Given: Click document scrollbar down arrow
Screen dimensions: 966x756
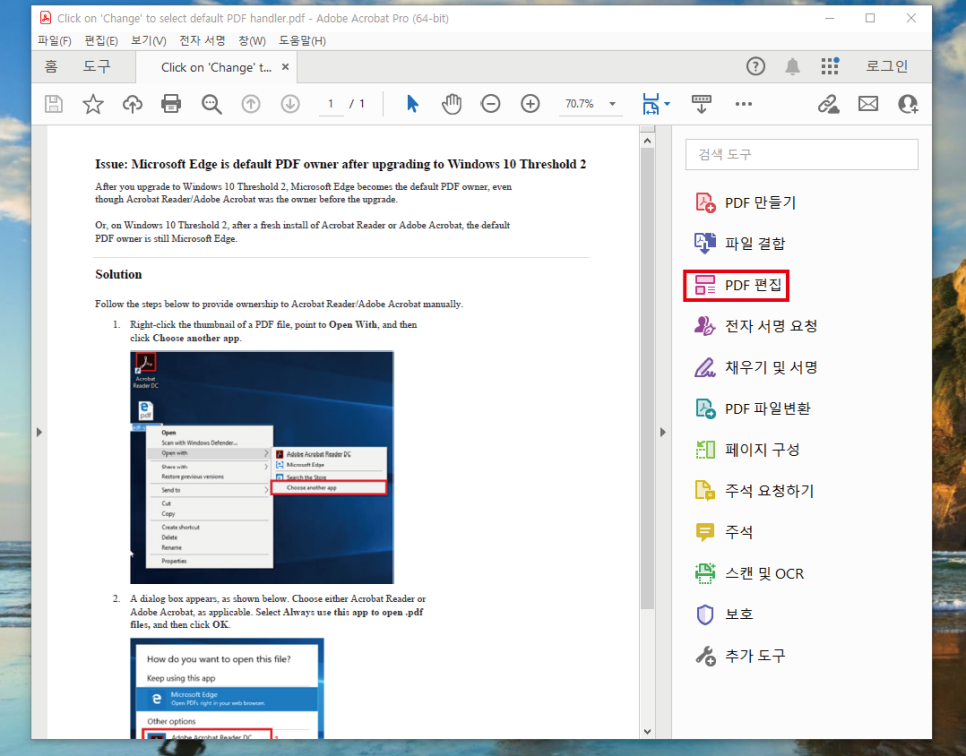Looking at the screenshot, I should [647, 731].
